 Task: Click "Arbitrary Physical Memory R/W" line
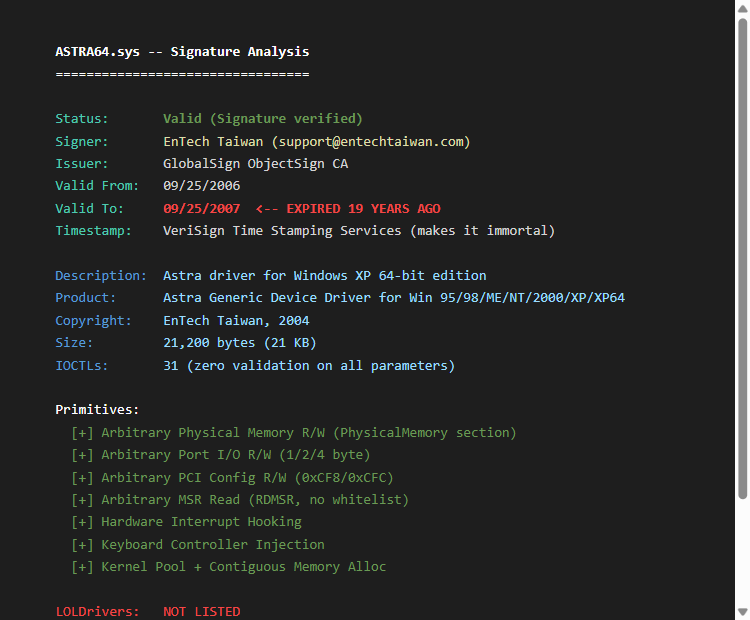pos(294,432)
